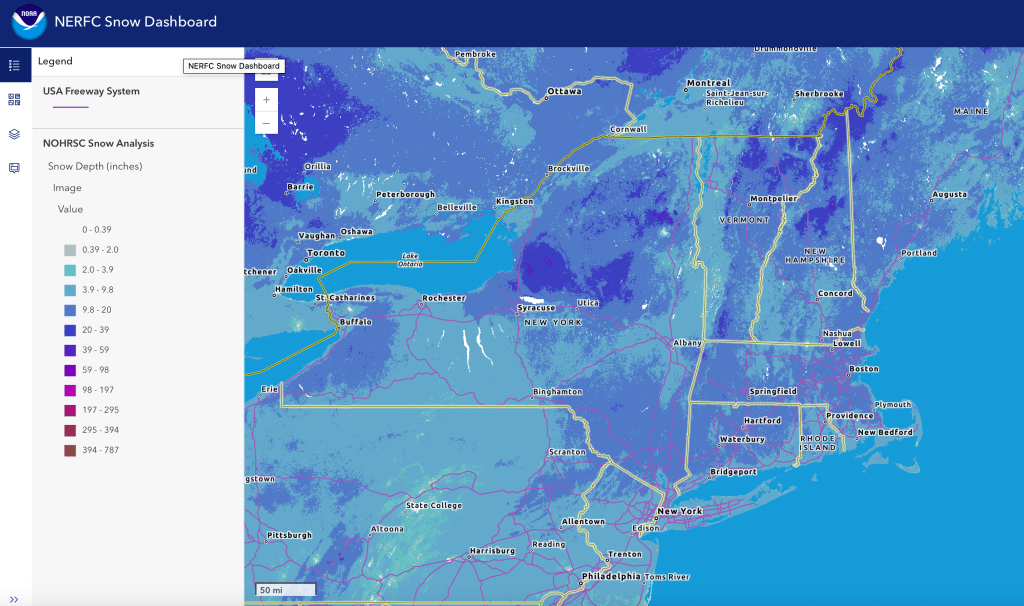The width and height of the screenshot is (1024, 606).
Task: Open the Legend panel from the sidebar
Action: [13, 64]
